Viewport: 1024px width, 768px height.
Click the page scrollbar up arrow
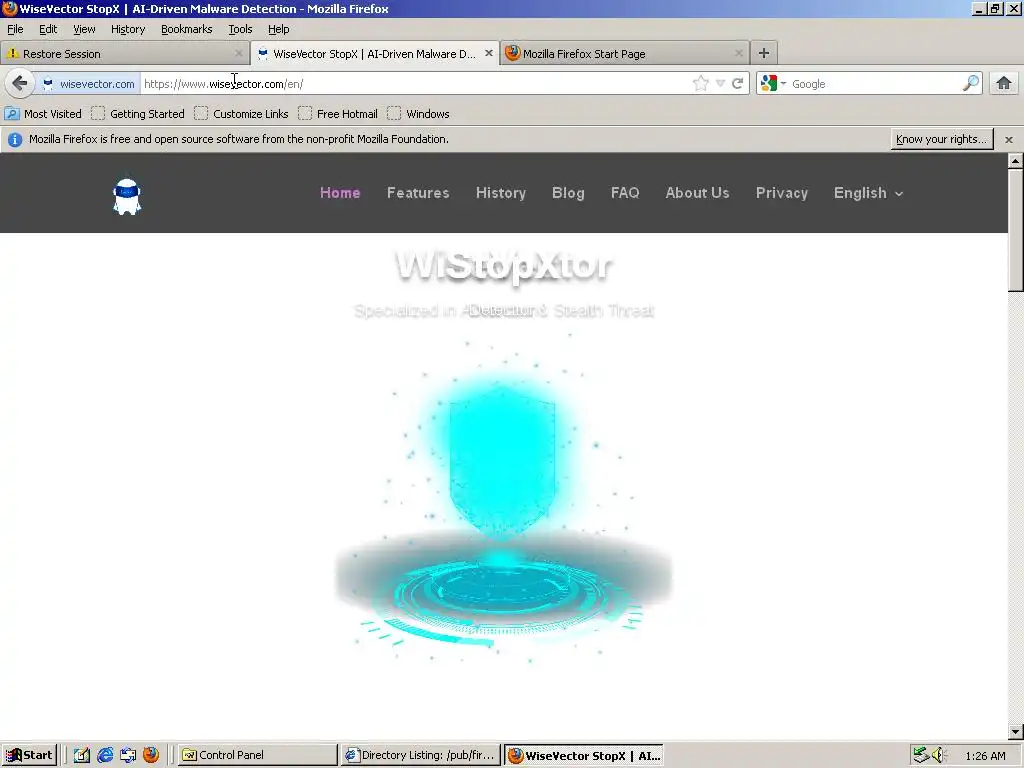tap(1015, 161)
